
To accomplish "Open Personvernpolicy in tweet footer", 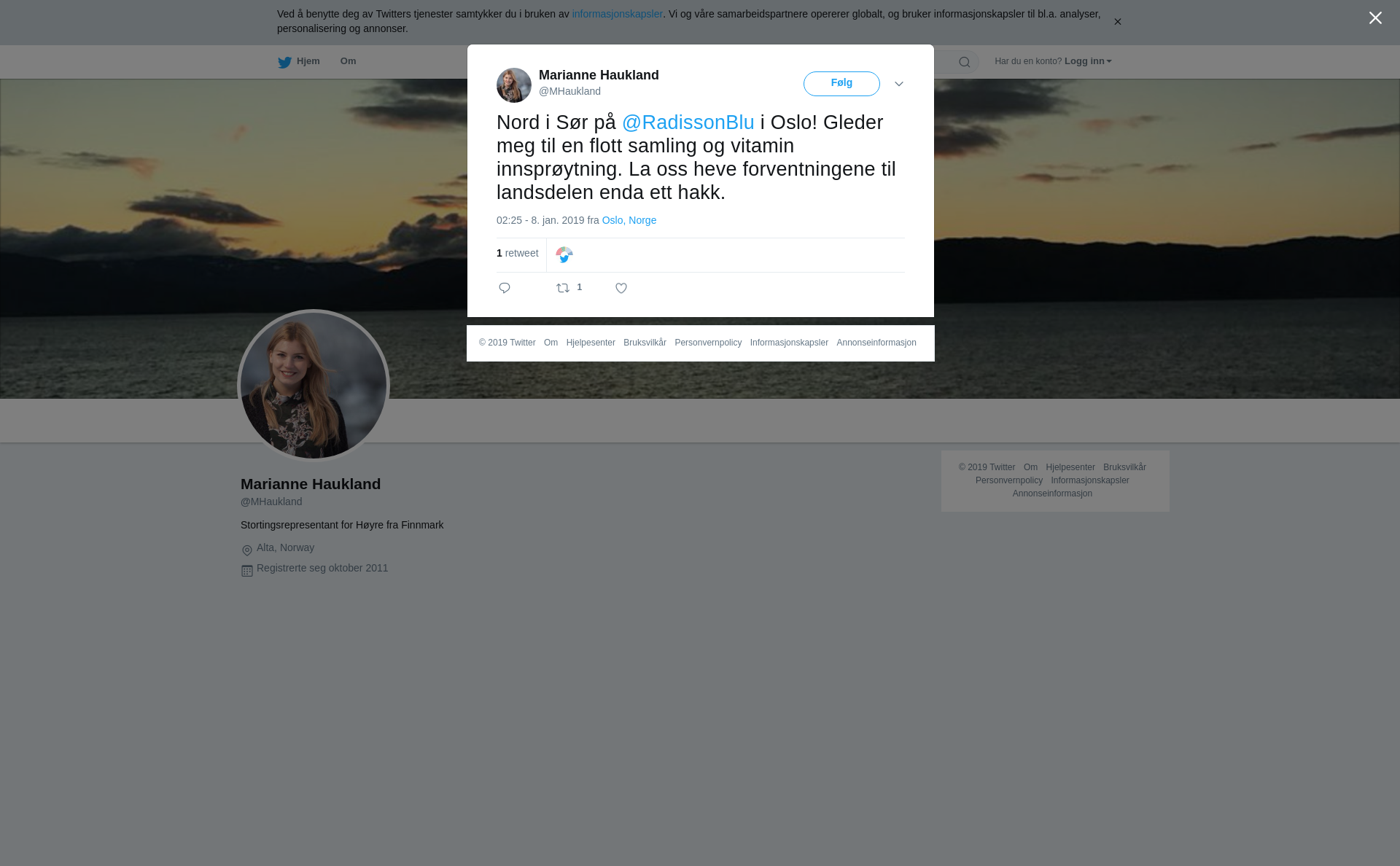I will [708, 343].
